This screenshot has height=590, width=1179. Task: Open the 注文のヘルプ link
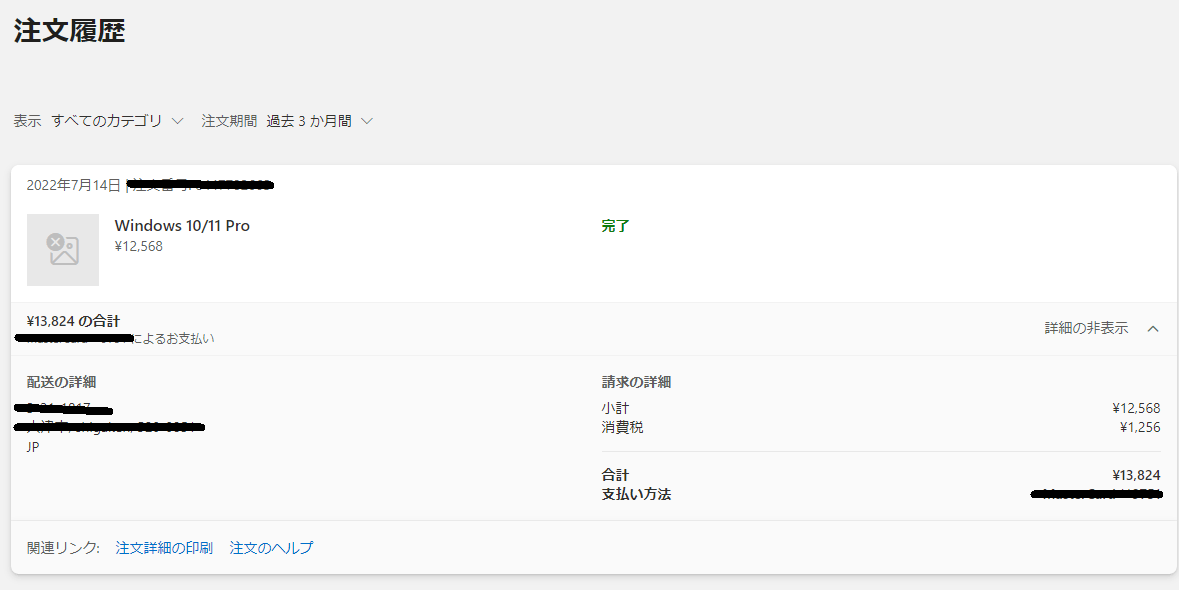271,548
